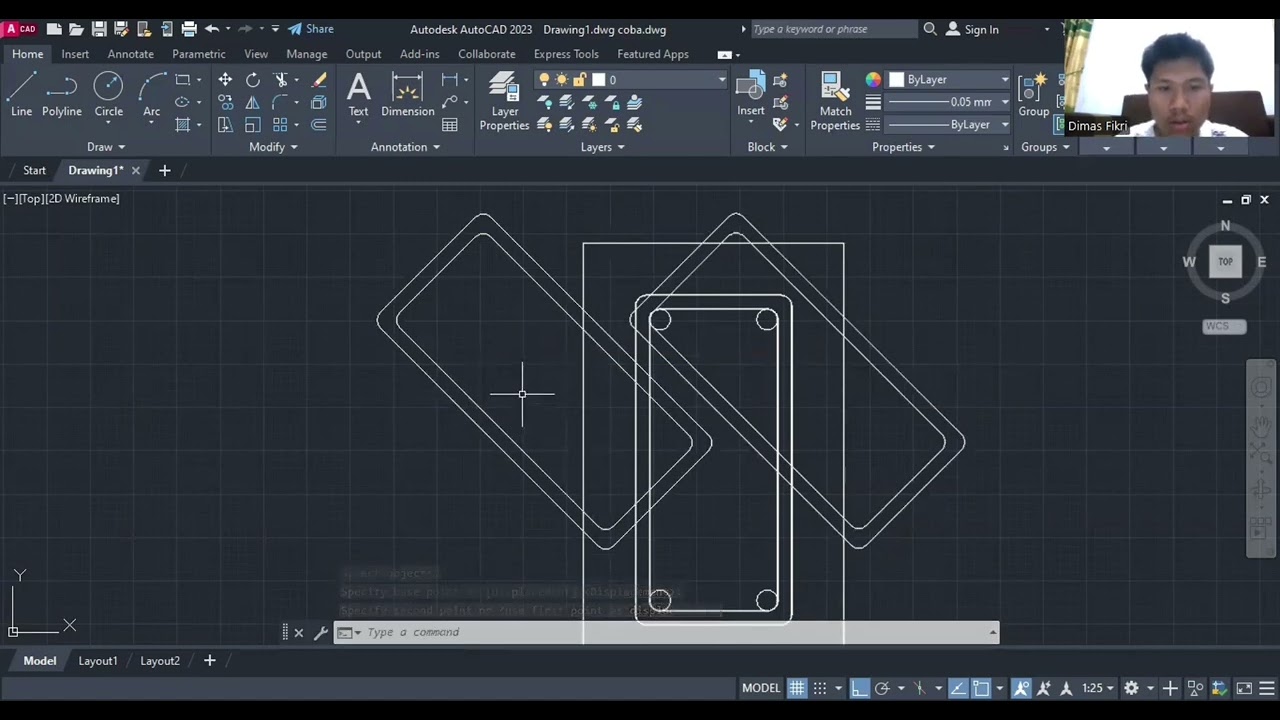Choose the Rectangle draw tool
This screenshot has width=1280, height=720.
[182, 80]
